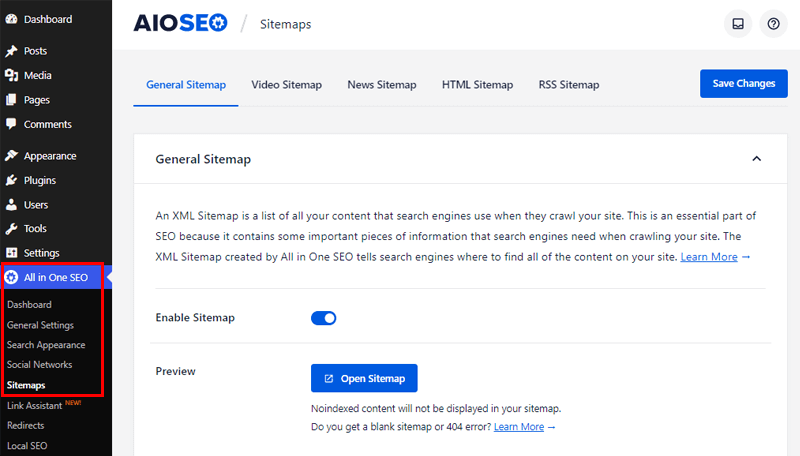800x456 pixels.
Task: Open Social Networks submenu item
Action: pos(39,365)
